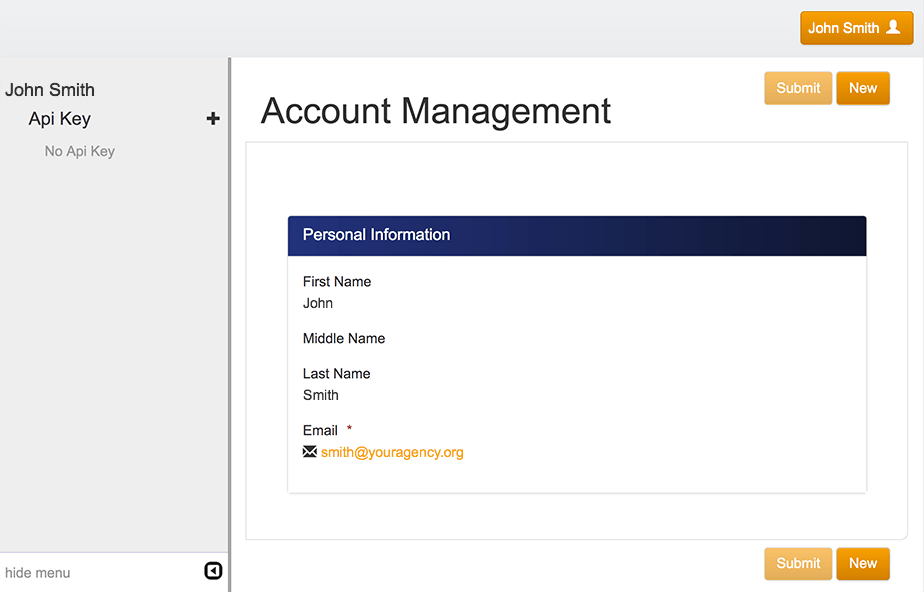Click the Middle Name field label
924x592 pixels.
344,339
